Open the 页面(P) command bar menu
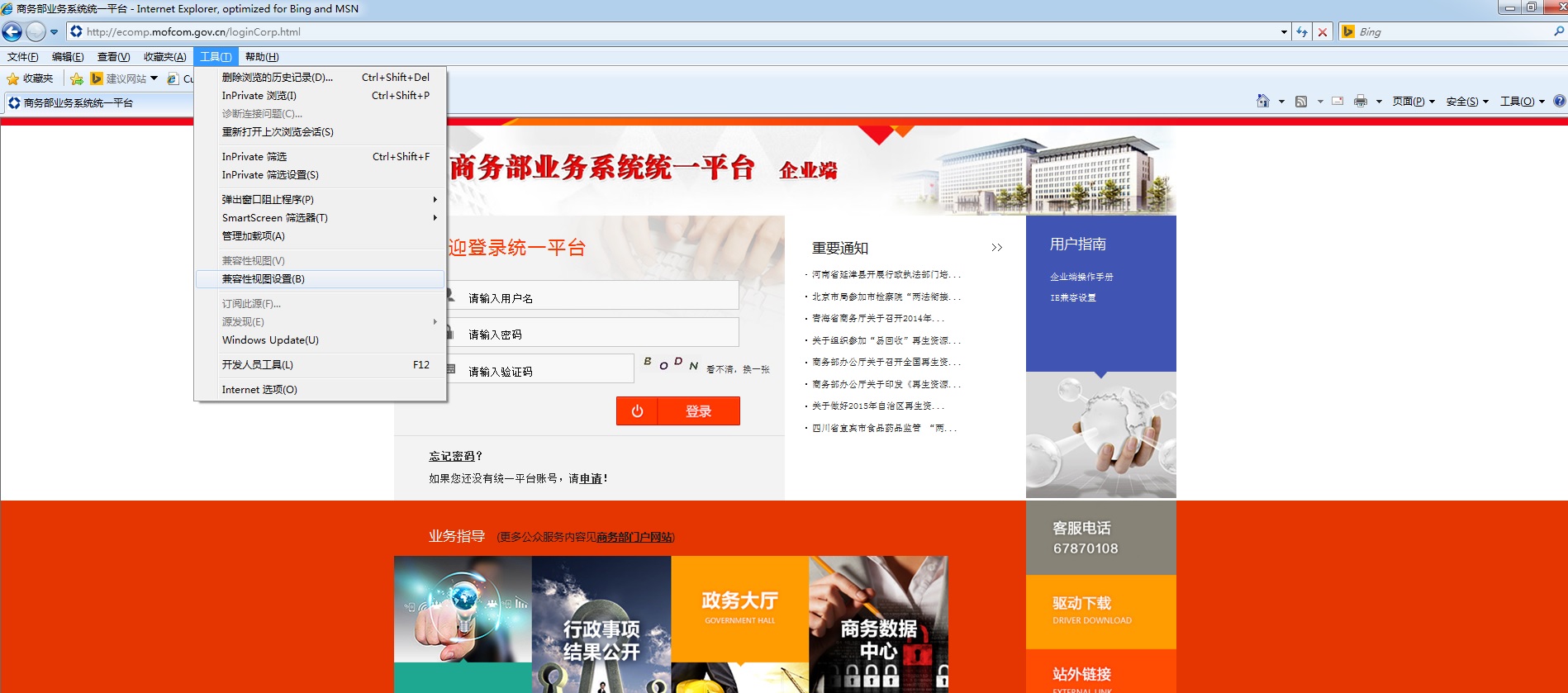The image size is (1568, 693). (1414, 102)
